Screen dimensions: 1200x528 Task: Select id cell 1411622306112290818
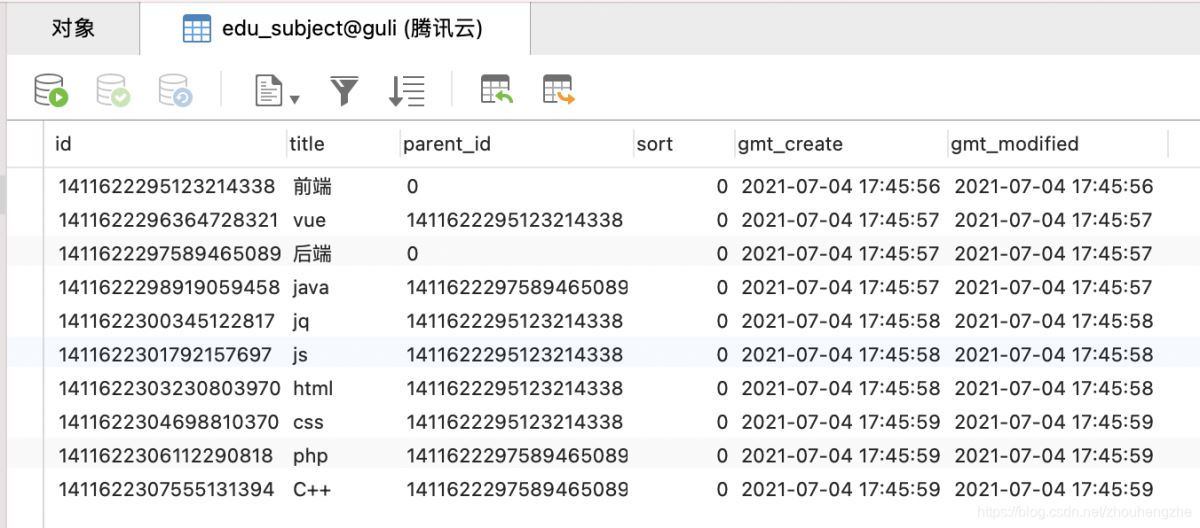click(166, 456)
